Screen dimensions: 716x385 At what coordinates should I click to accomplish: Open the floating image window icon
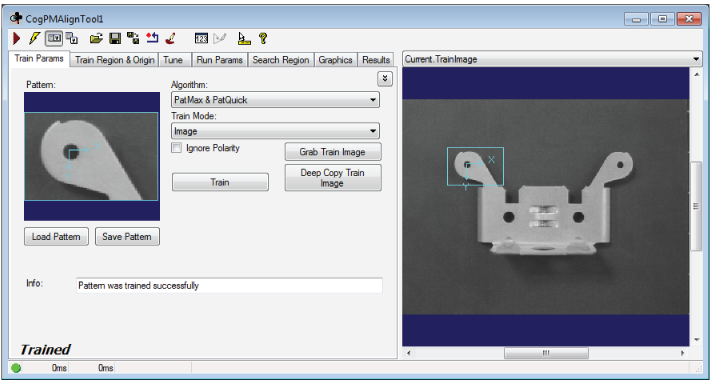72,38
